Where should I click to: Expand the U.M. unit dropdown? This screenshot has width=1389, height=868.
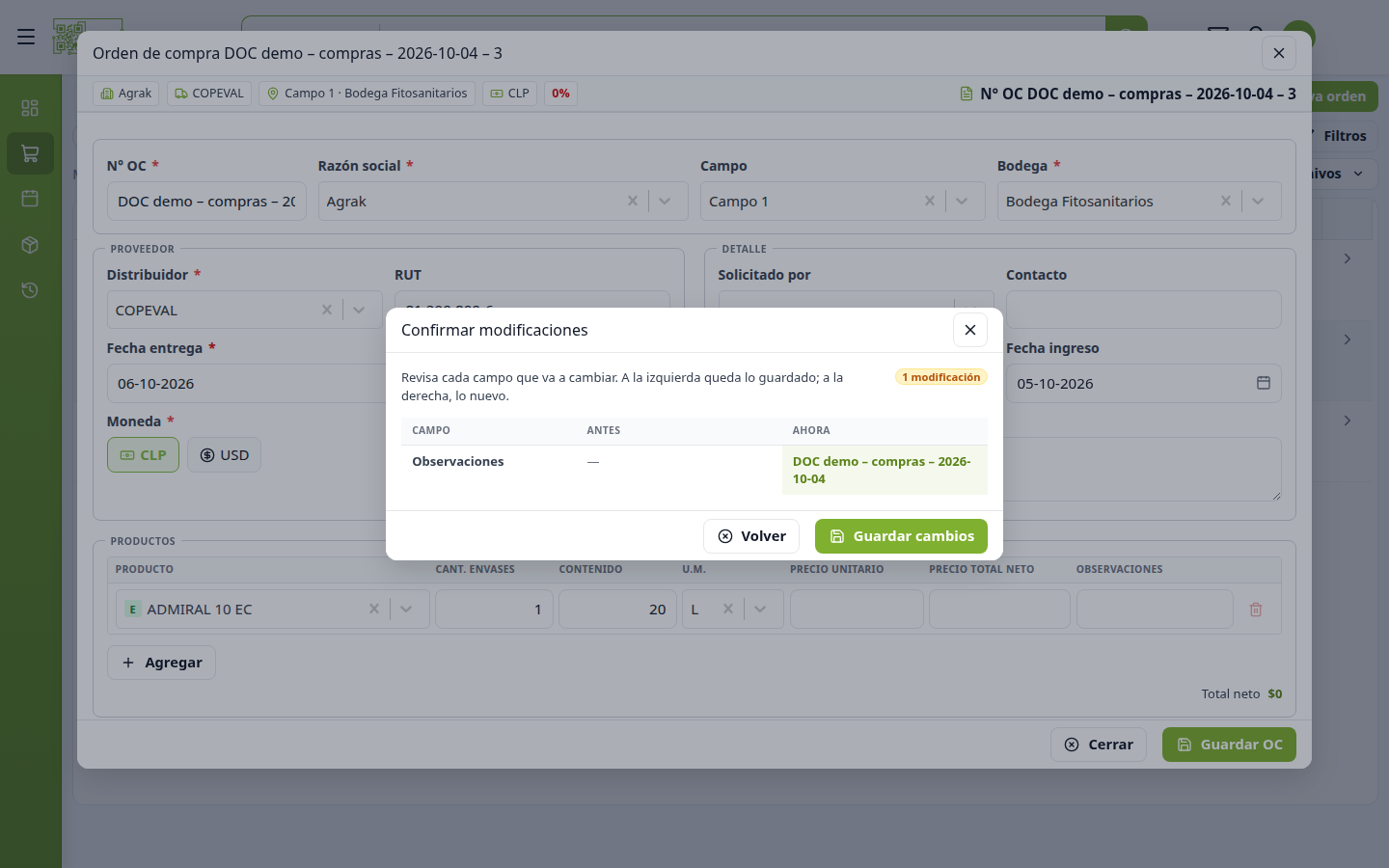(760, 609)
